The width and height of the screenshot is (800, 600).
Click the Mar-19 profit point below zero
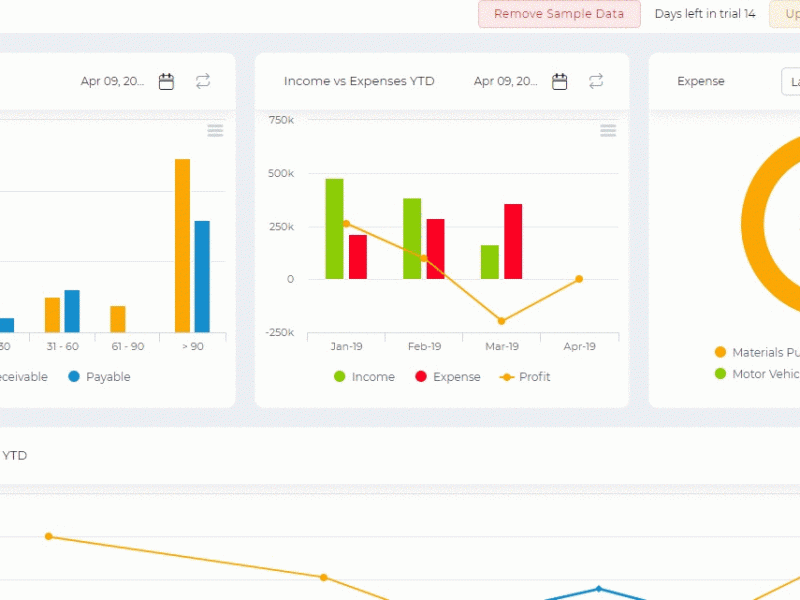[502, 321]
